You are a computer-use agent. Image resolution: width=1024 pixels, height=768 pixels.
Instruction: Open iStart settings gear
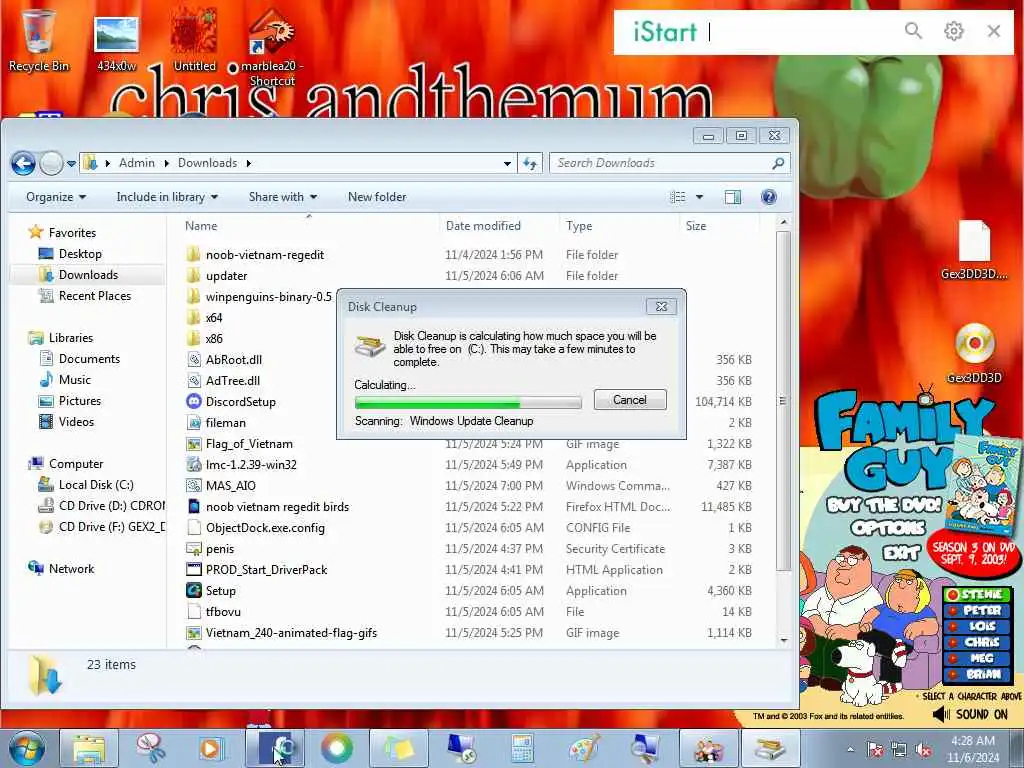point(953,31)
